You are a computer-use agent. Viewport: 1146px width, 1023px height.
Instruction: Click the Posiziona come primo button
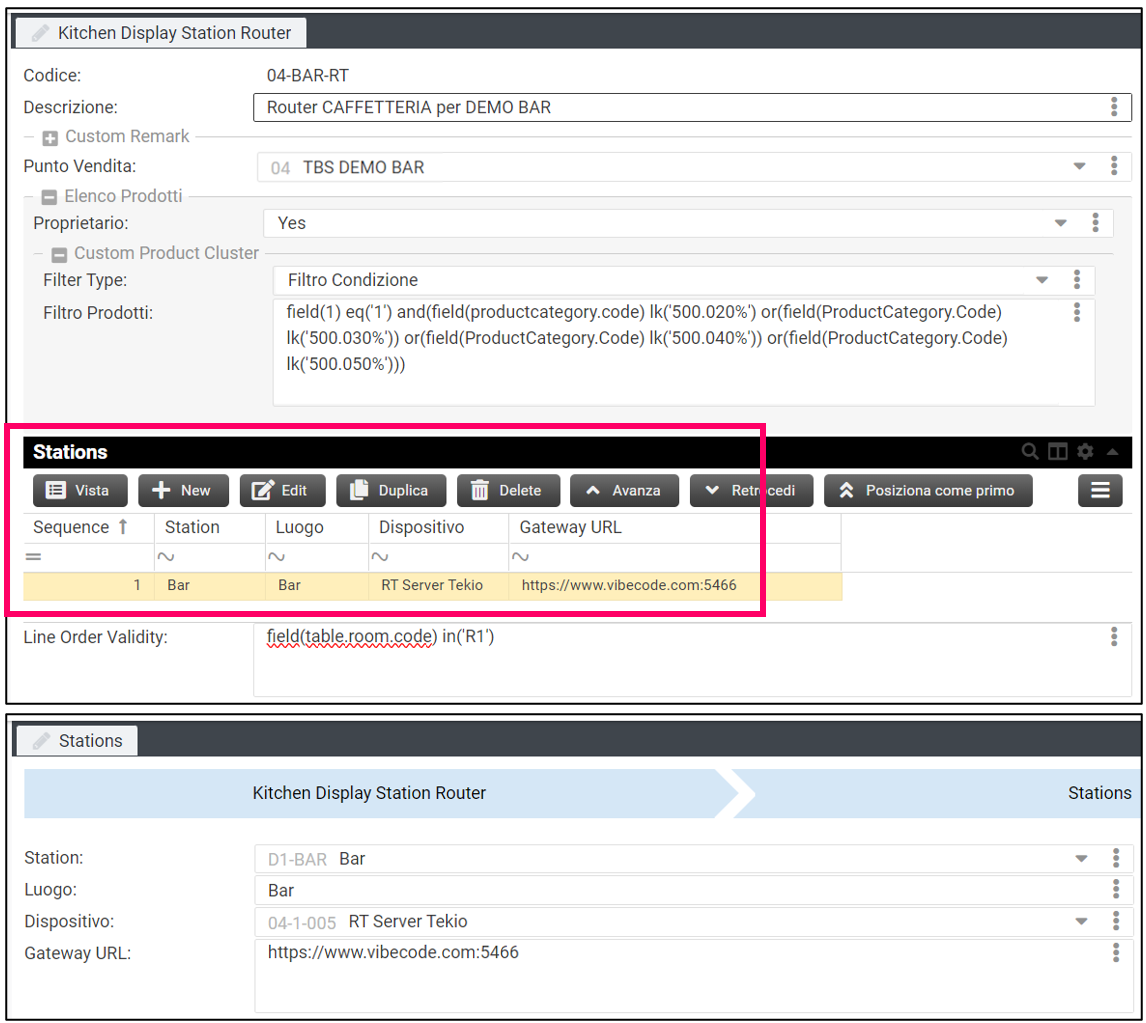(x=927, y=490)
